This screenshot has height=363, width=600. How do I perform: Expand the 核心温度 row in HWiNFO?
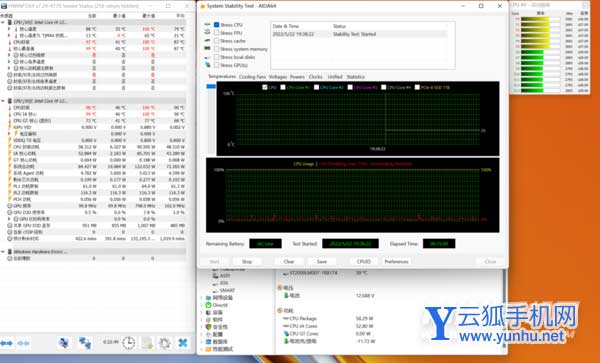9,29
